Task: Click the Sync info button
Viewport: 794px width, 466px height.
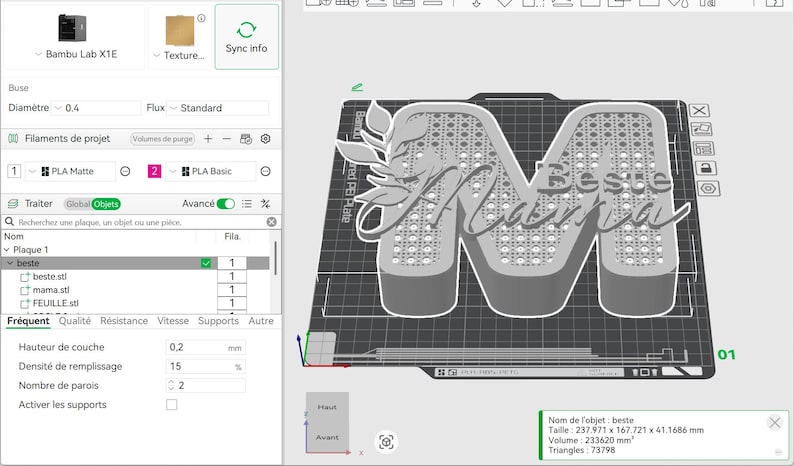Action: click(x=247, y=37)
